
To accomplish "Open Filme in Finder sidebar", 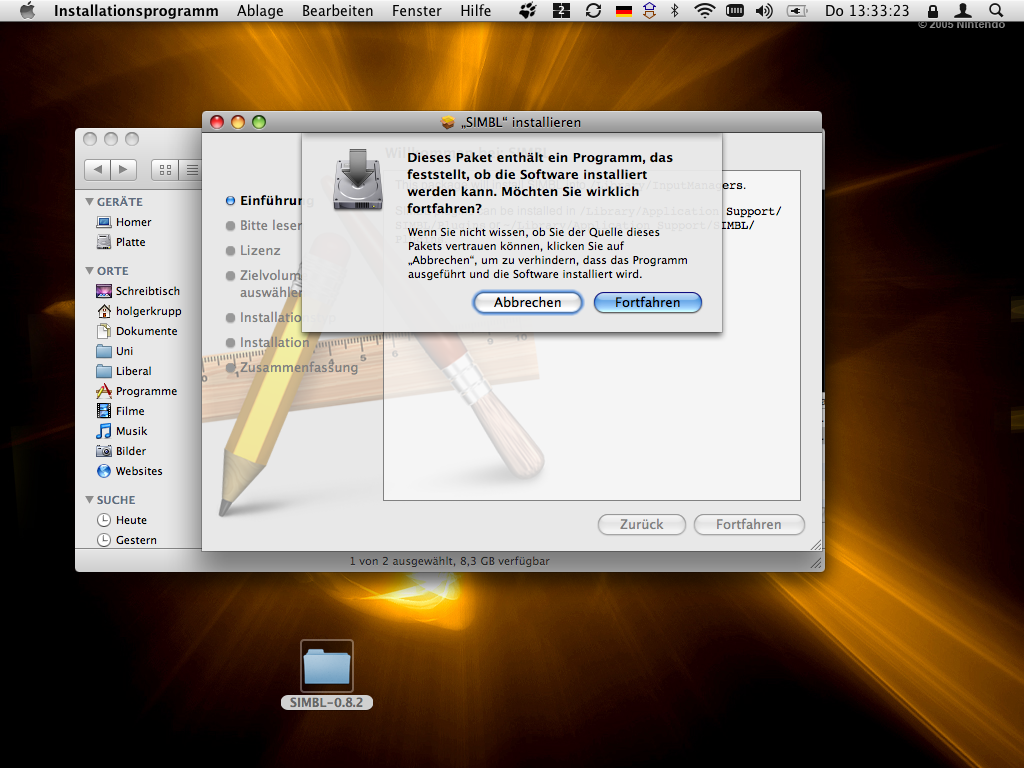I will 120,411.
